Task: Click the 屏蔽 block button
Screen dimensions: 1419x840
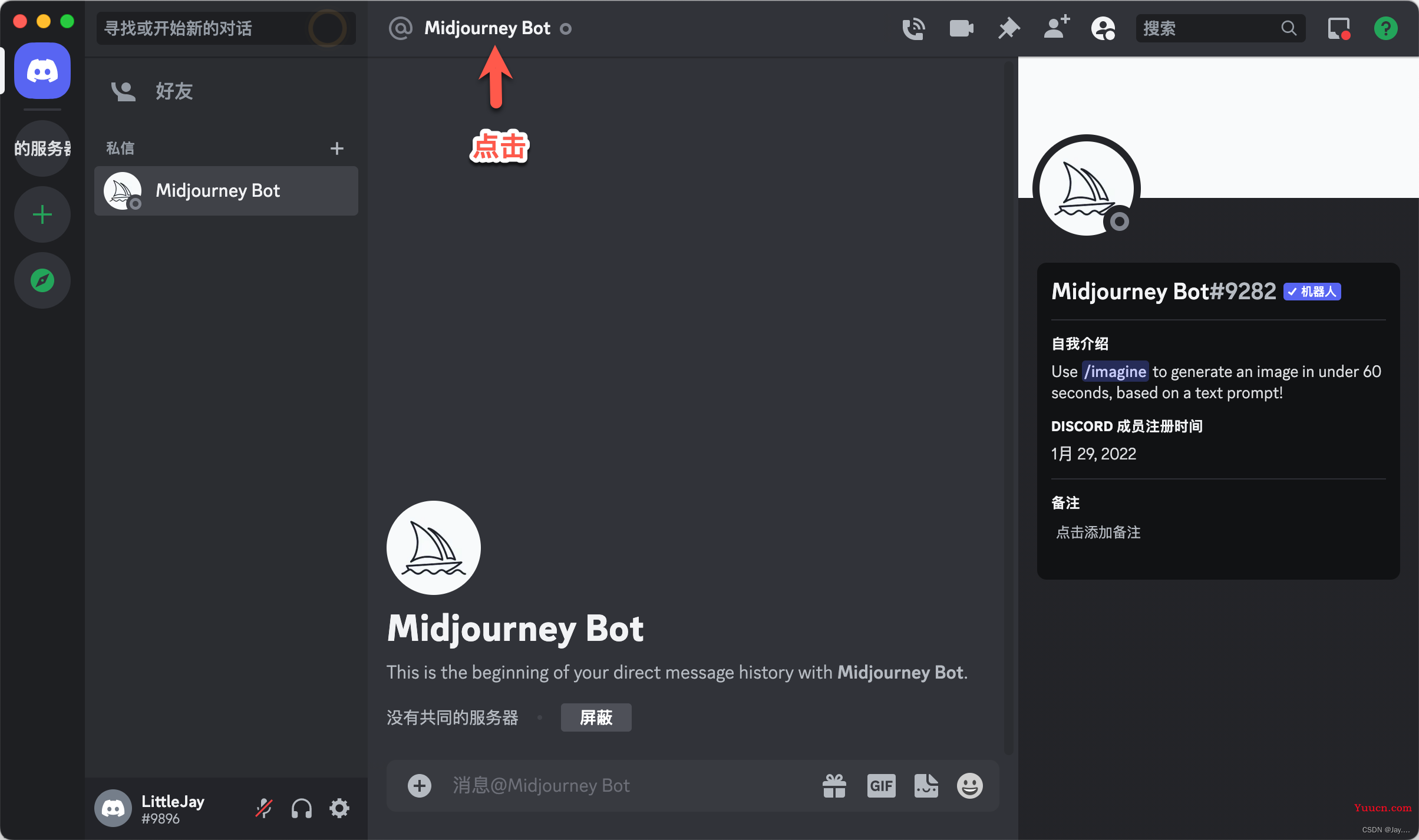Action: click(596, 717)
